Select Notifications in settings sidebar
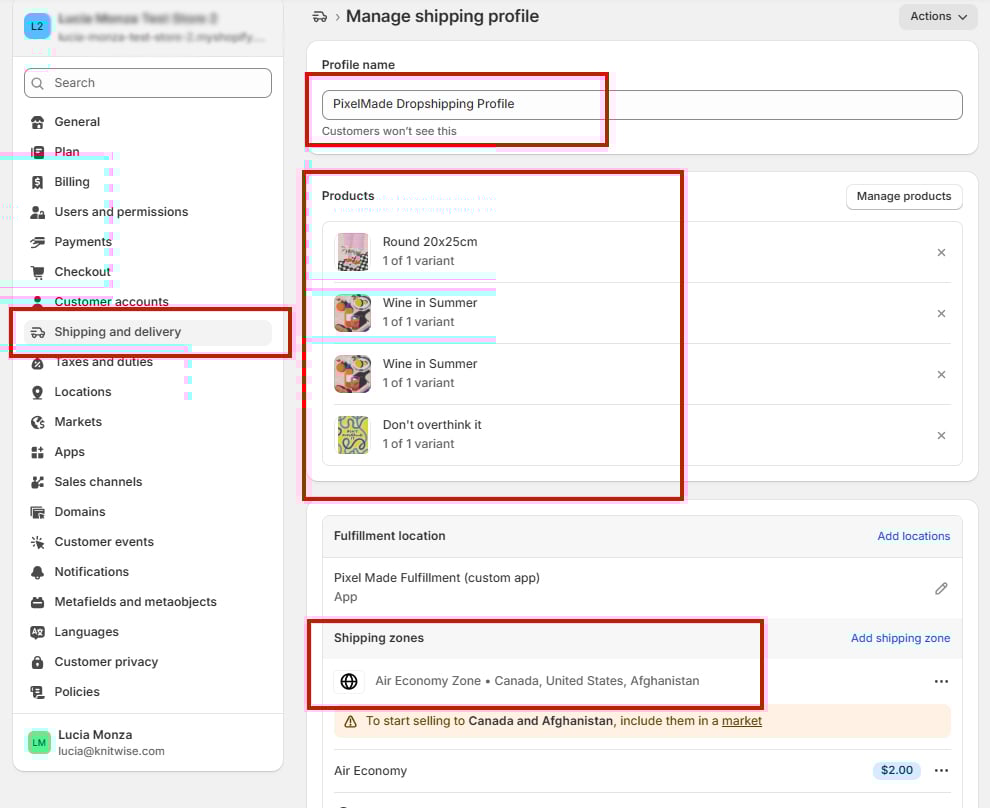The width and height of the screenshot is (990, 808). pos(91,572)
